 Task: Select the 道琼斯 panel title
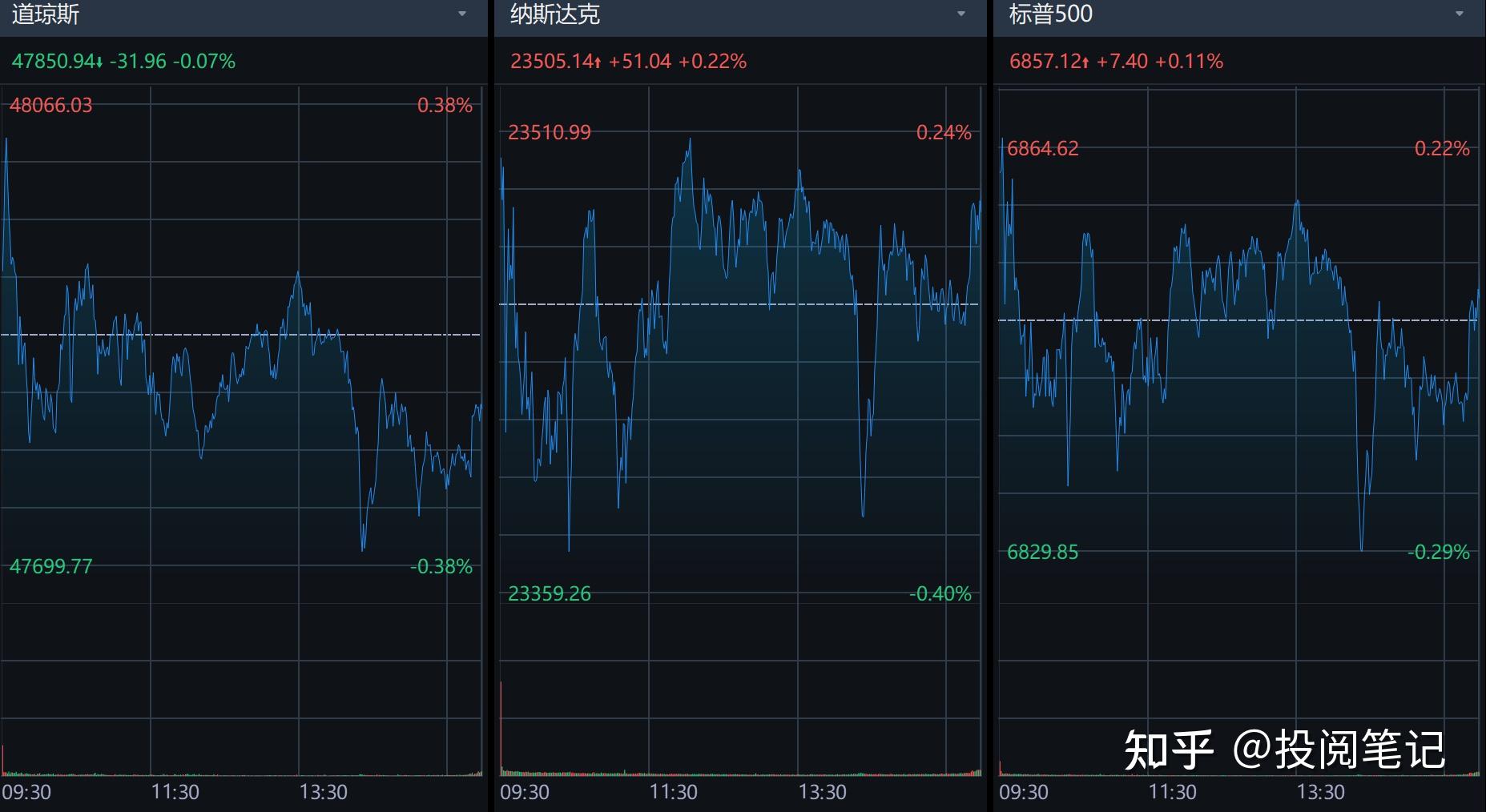pos(45,14)
